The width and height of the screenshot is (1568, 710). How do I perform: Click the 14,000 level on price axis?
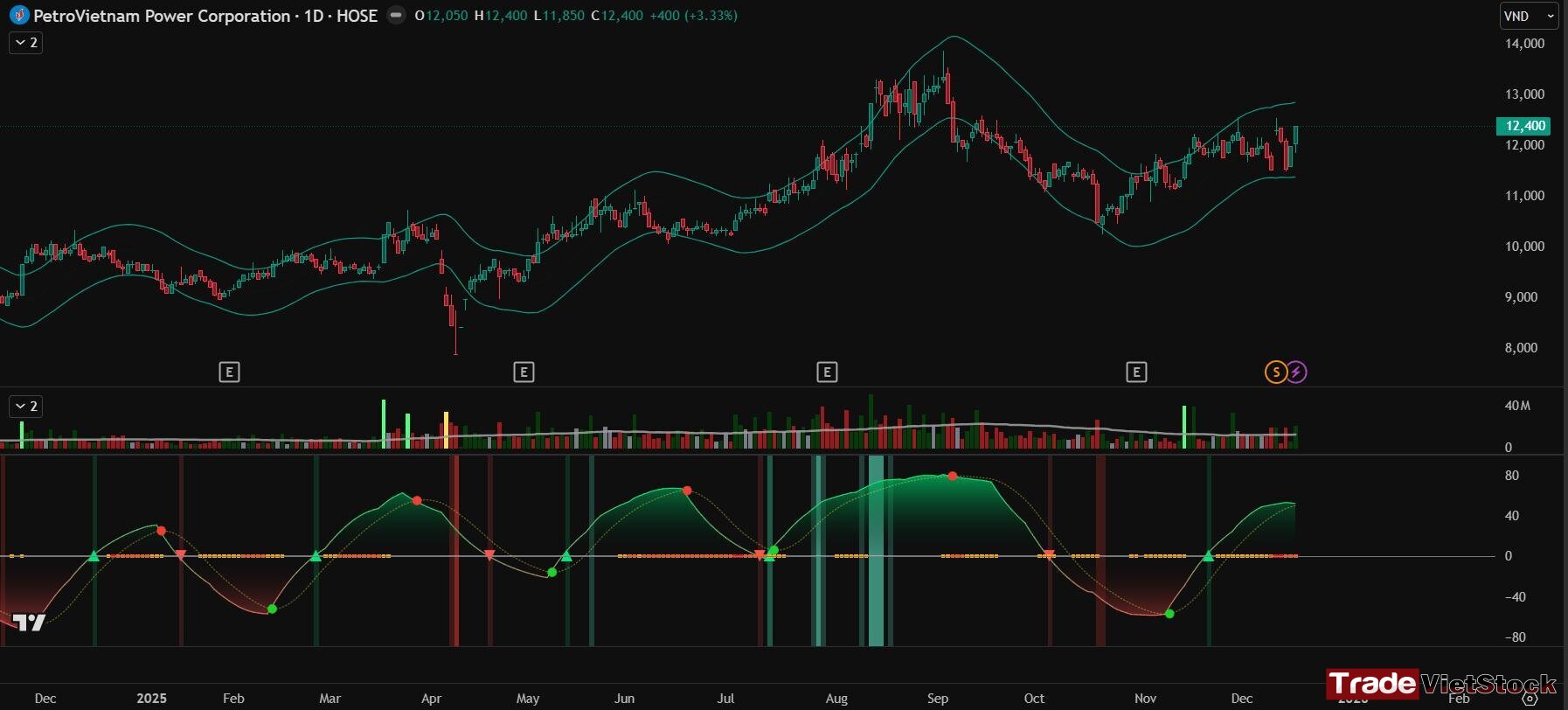[x=1524, y=43]
